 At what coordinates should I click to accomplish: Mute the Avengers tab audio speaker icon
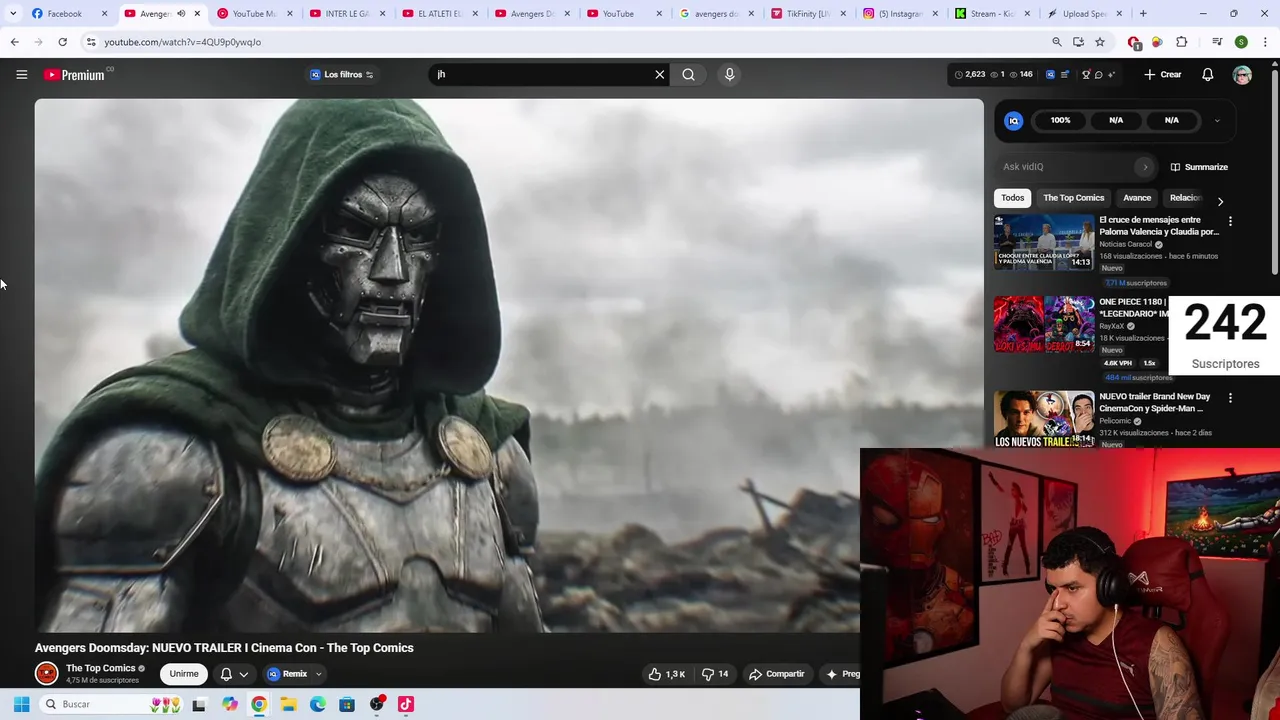pos(181,14)
